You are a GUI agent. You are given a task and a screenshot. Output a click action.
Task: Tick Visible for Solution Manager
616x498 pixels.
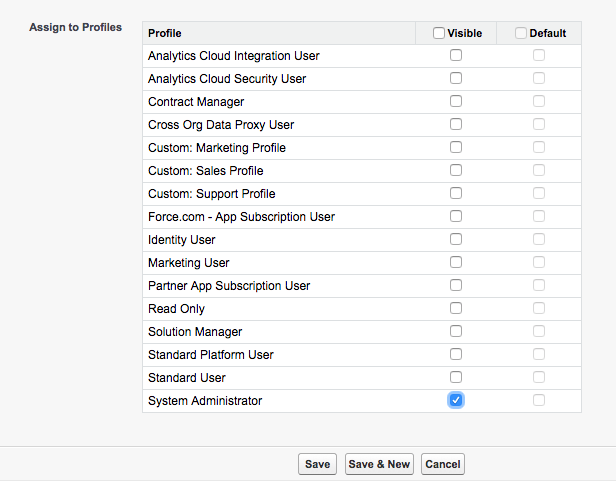pos(456,331)
